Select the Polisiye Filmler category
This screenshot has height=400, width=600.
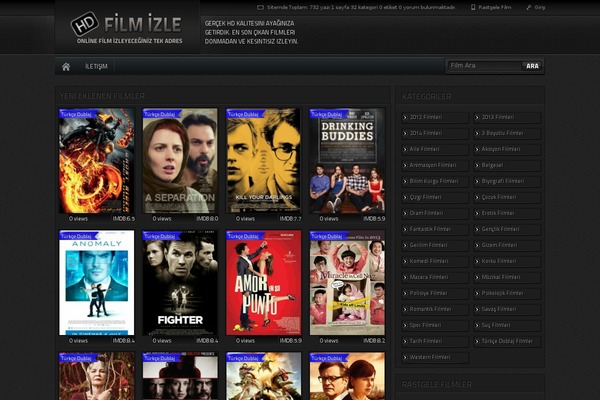pyautogui.click(x=435, y=293)
